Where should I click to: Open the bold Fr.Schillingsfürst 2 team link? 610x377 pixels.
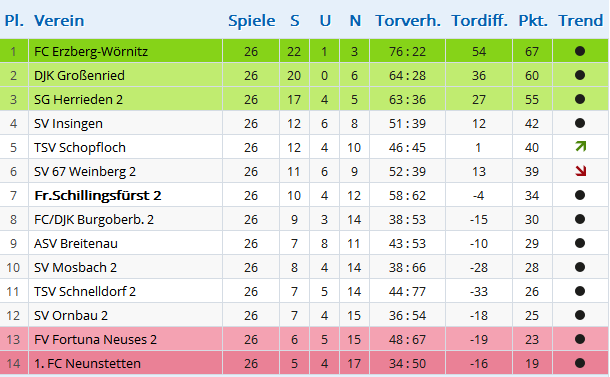coord(98,195)
